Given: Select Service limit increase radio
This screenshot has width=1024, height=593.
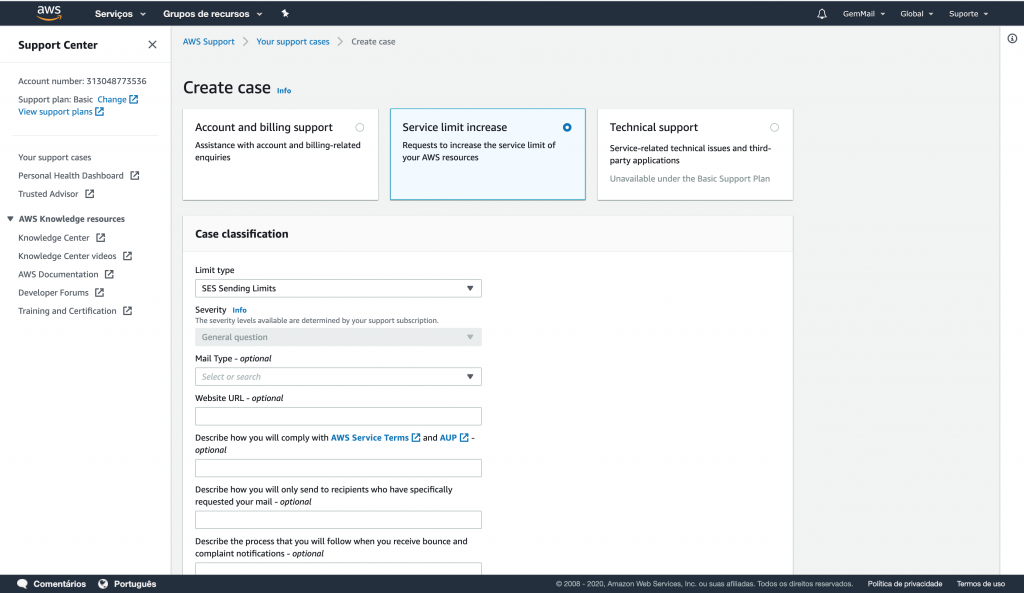Looking at the screenshot, I should coord(567,127).
